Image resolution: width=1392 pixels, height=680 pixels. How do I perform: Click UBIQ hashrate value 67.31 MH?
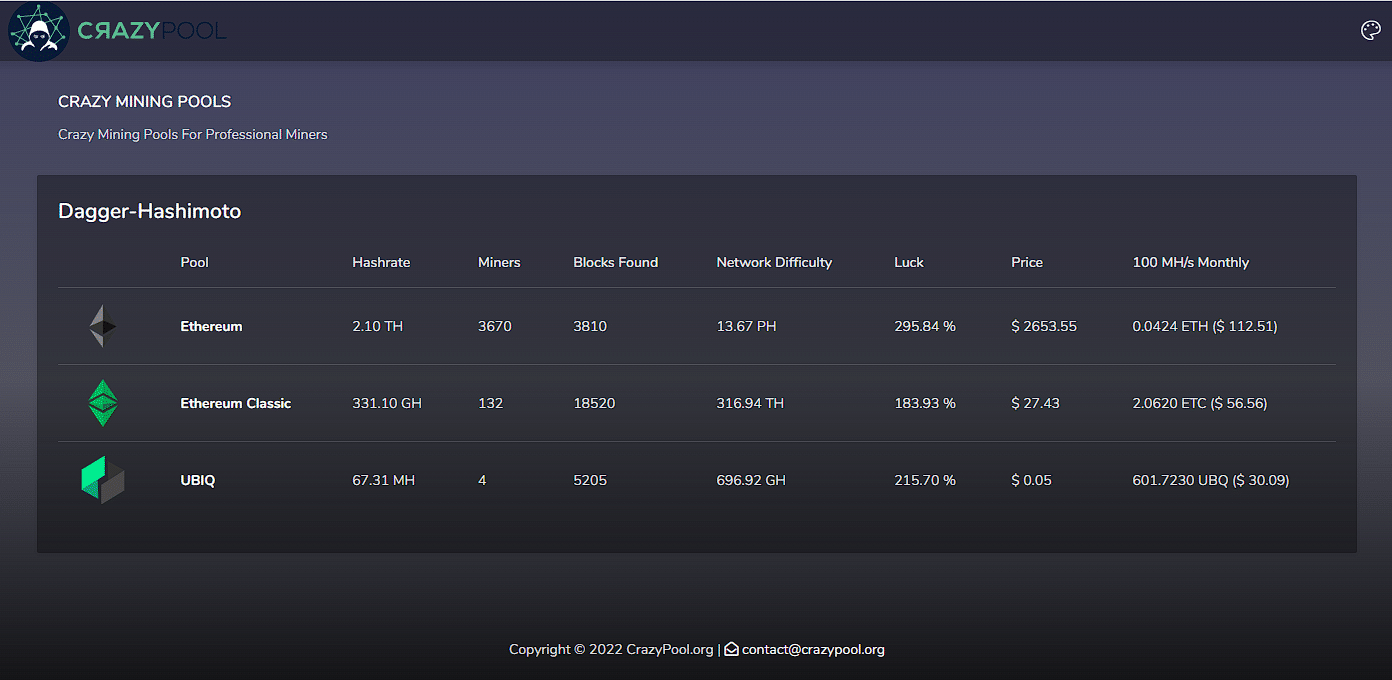tap(384, 480)
